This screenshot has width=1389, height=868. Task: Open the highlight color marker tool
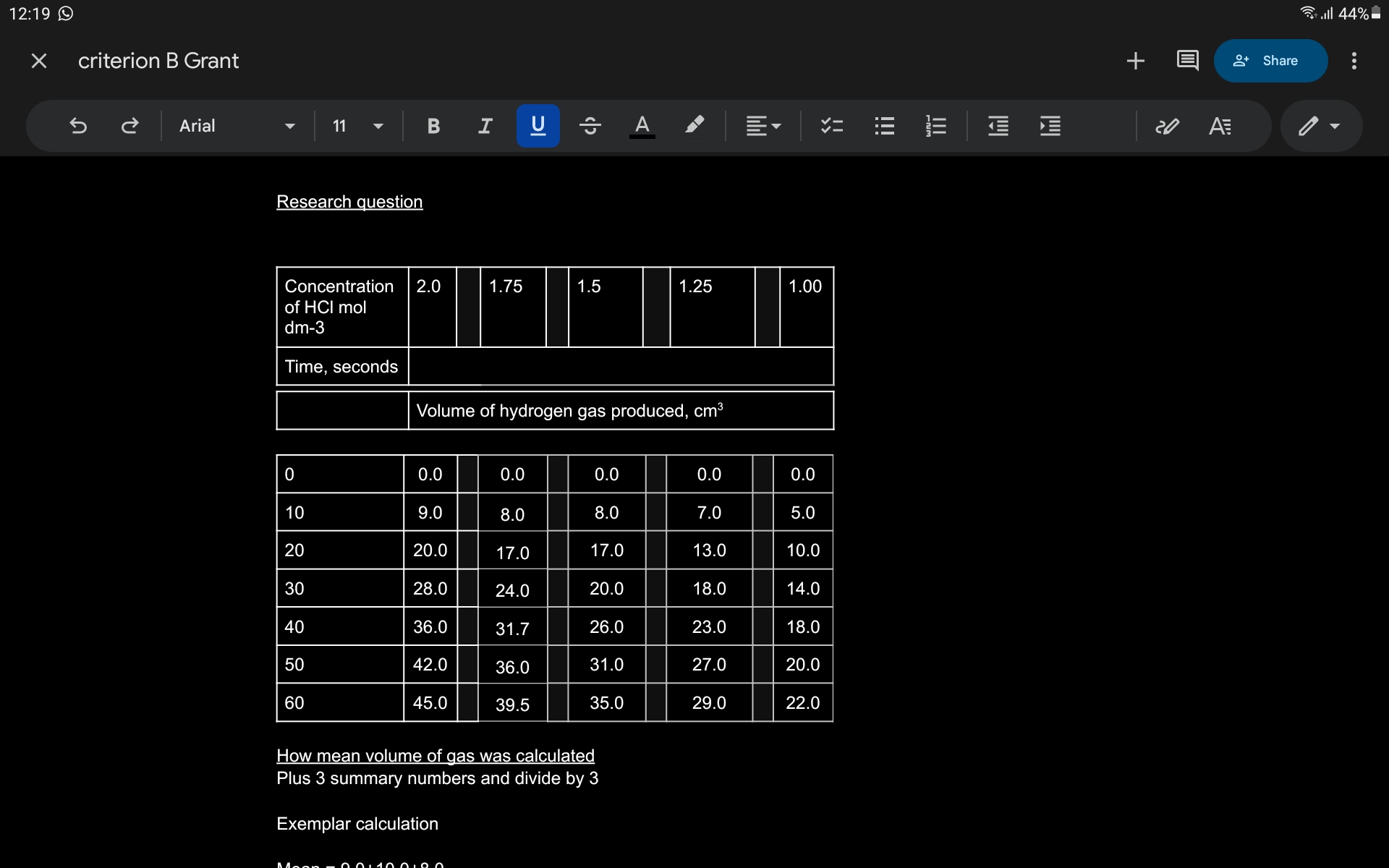pyautogui.click(x=694, y=126)
